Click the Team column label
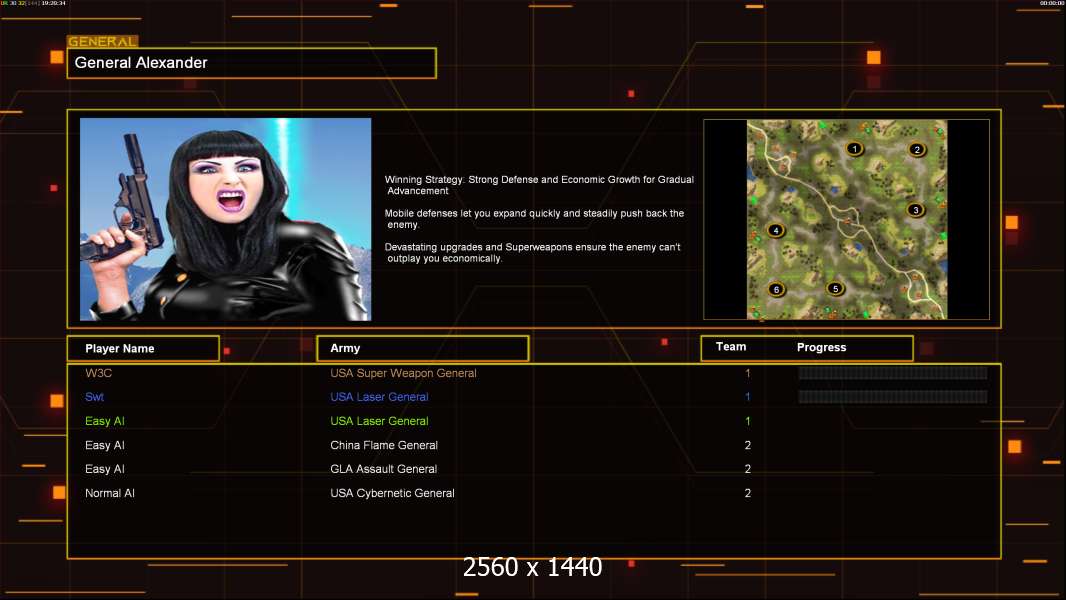 point(731,347)
